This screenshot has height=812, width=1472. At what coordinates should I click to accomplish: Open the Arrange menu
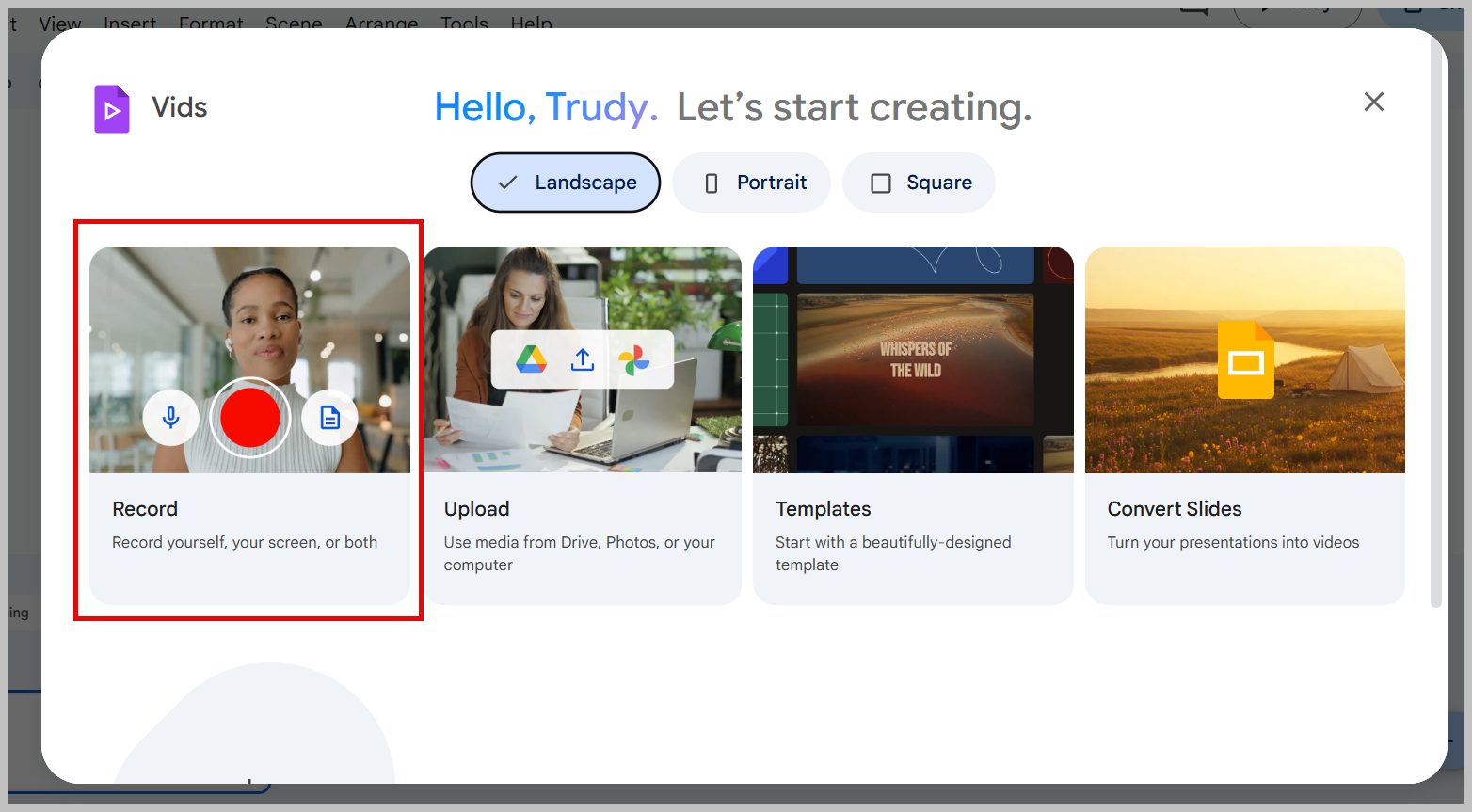pos(381,24)
